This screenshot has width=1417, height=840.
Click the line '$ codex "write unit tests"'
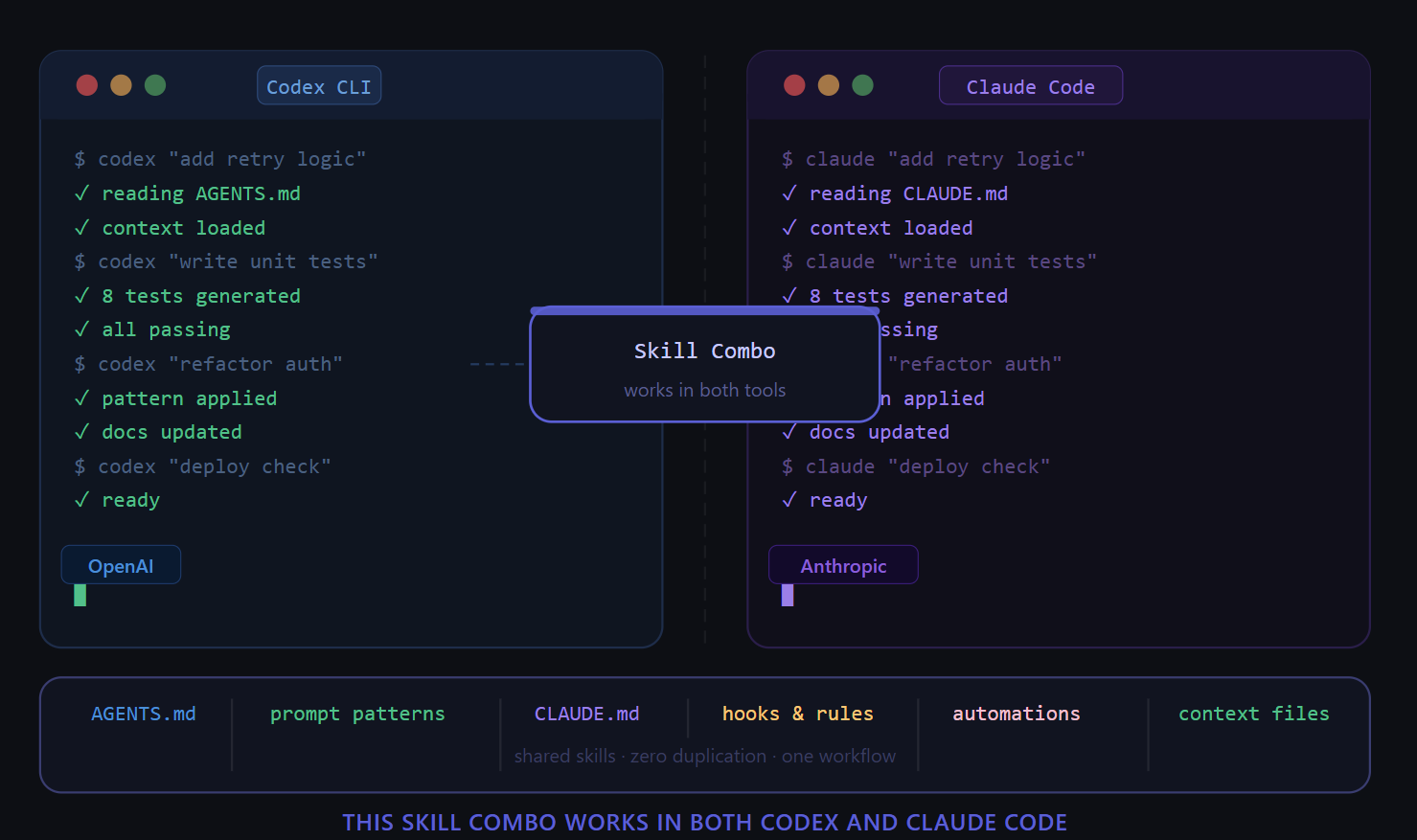tap(226, 261)
